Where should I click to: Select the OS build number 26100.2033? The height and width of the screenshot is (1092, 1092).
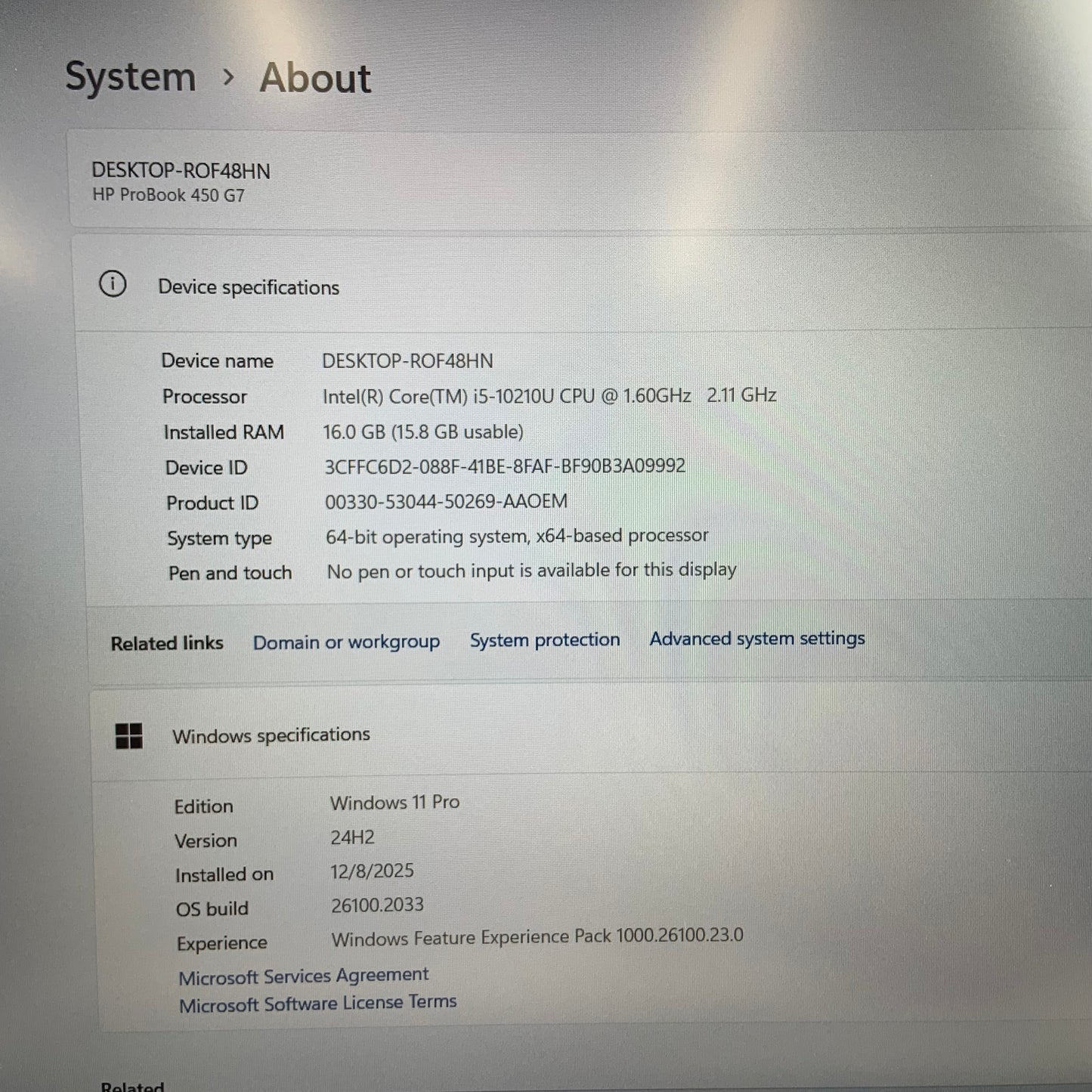[376, 905]
